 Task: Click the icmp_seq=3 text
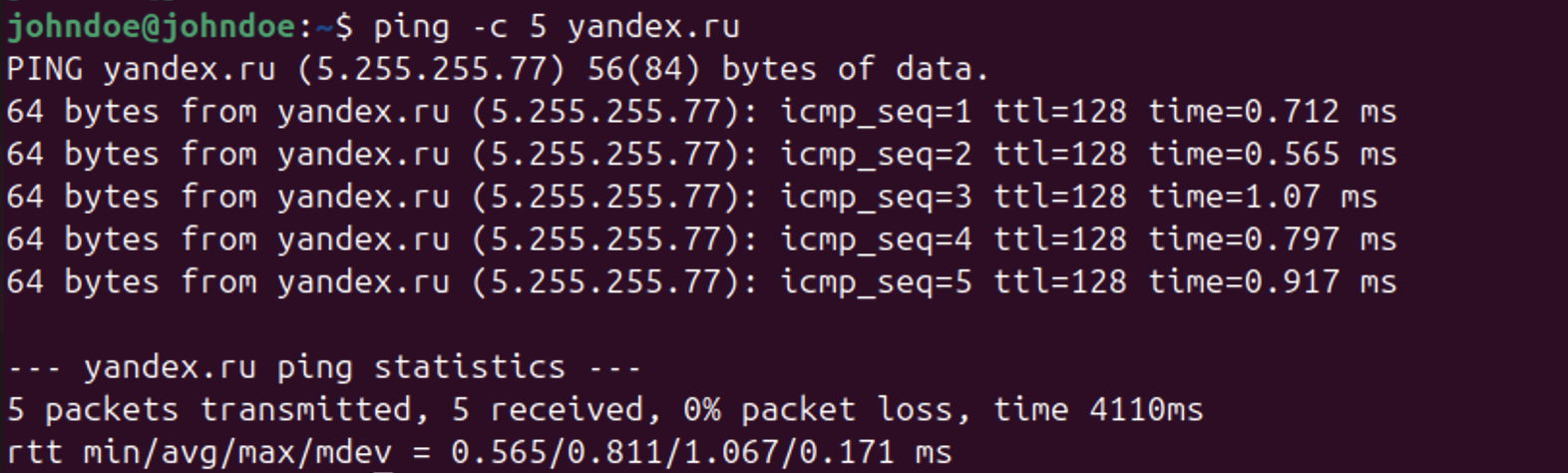tap(876, 198)
